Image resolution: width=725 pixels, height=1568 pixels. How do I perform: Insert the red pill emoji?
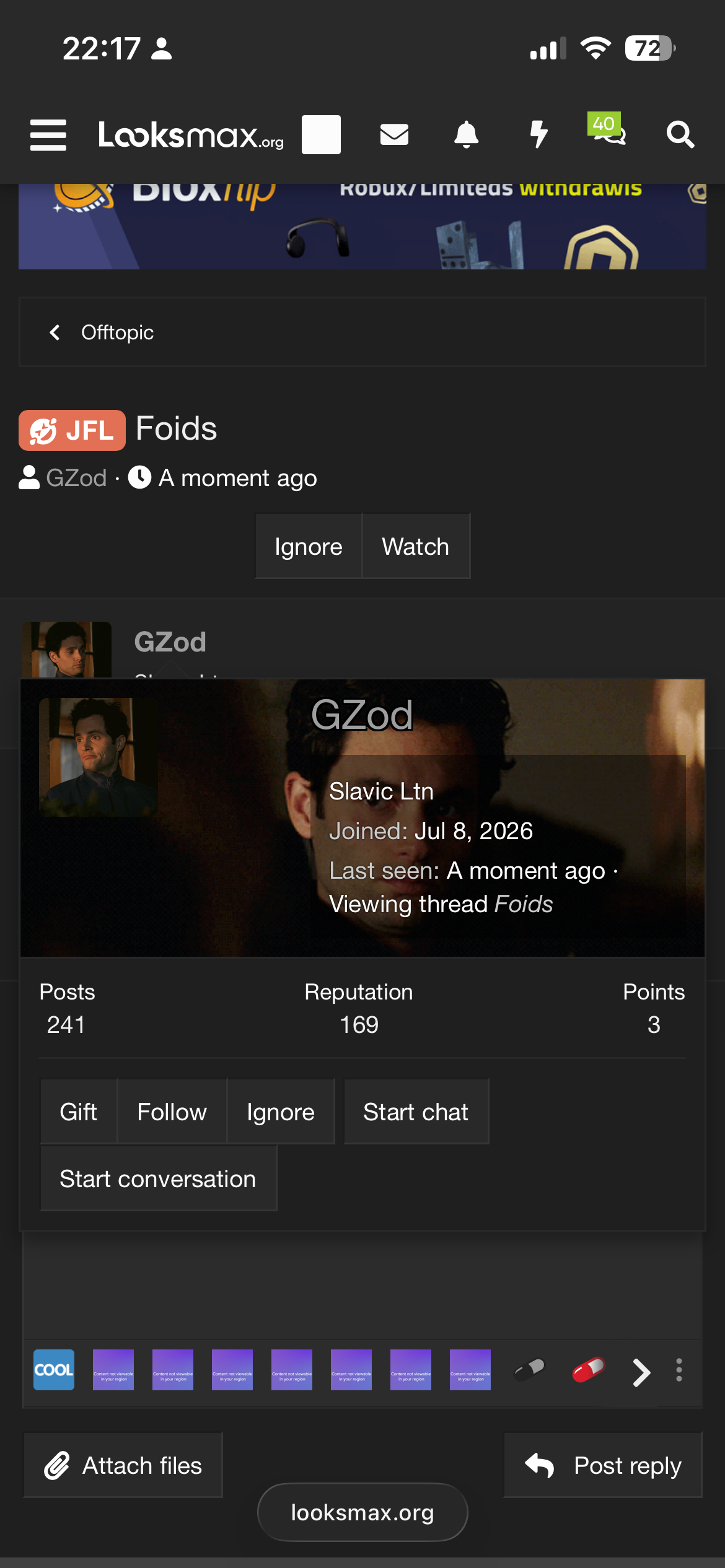point(588,1370)
